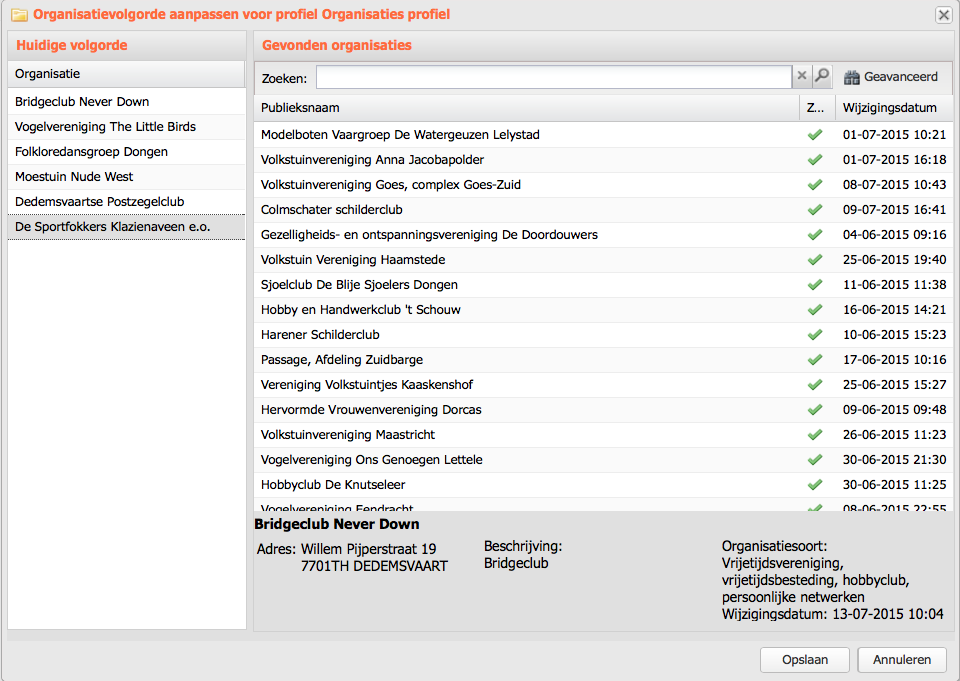Click the Organisatie column header

click(126, 74)
